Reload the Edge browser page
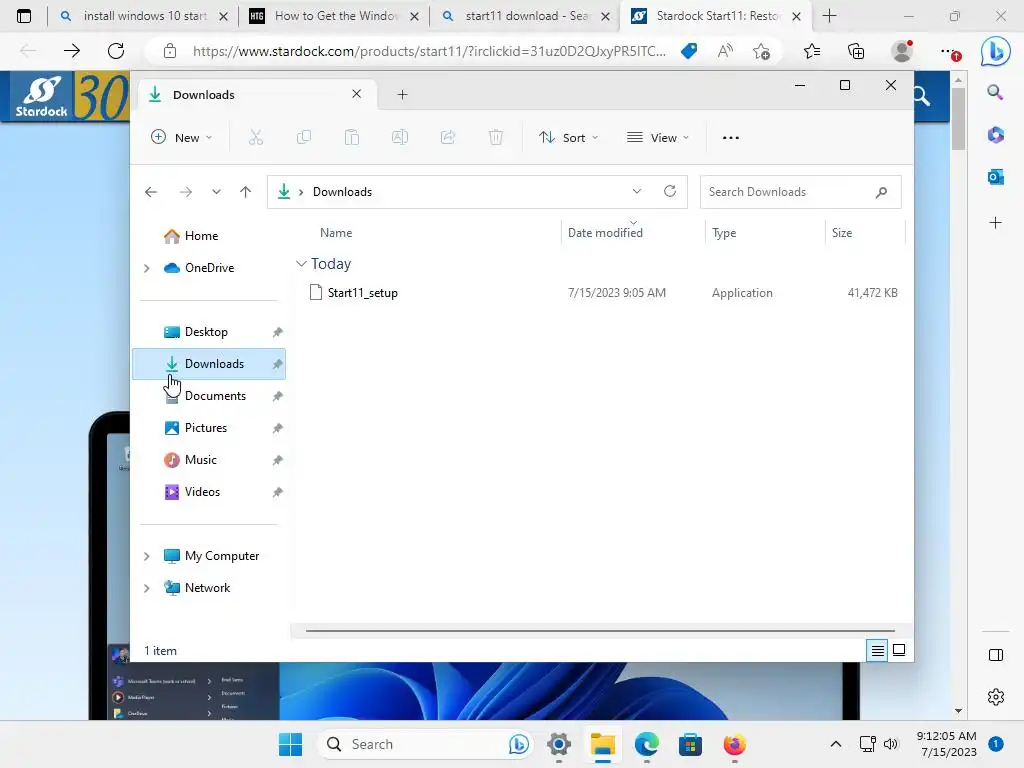This screenshot has height=768, width=1024. point(116,51)
